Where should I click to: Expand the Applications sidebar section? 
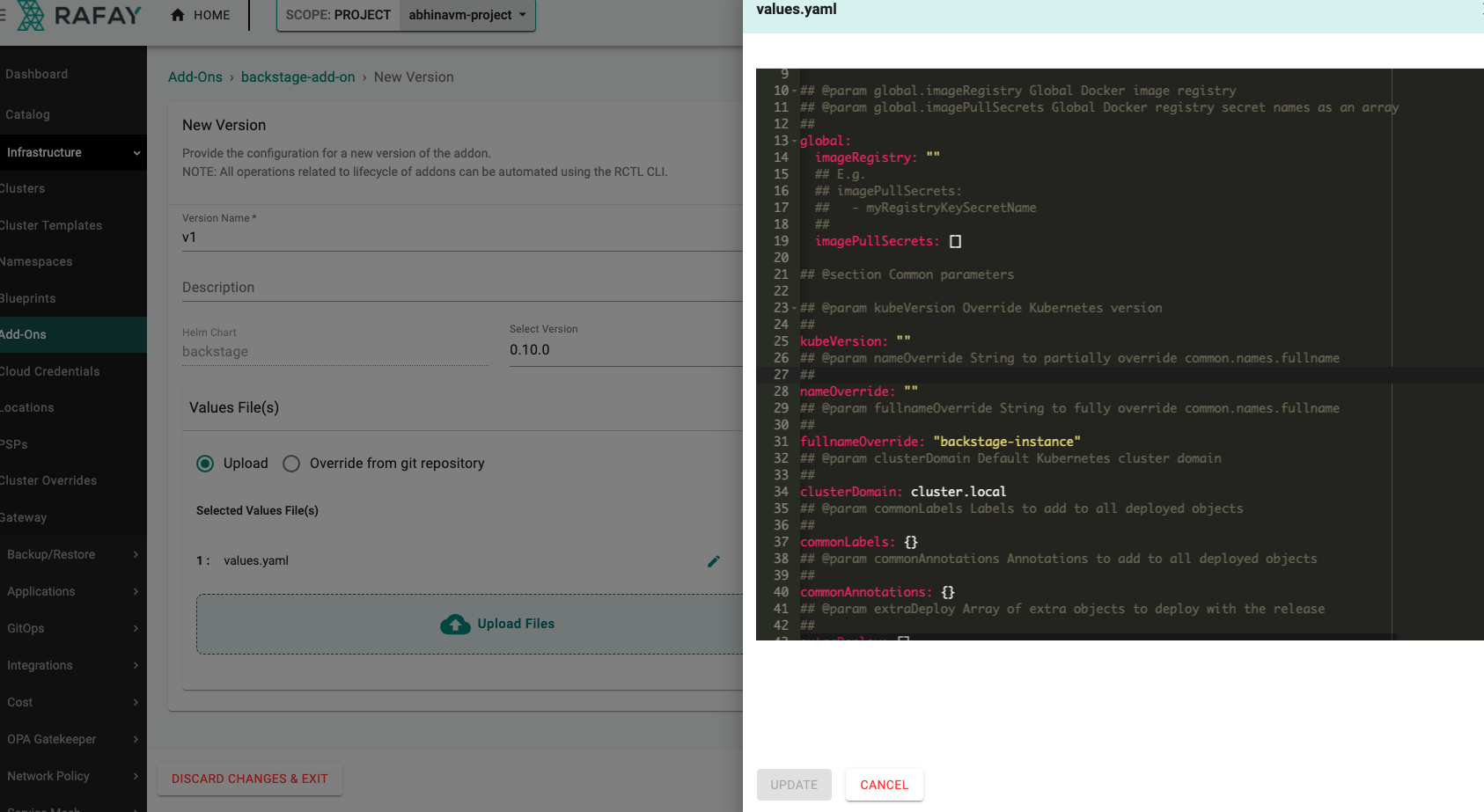(136, 591)
